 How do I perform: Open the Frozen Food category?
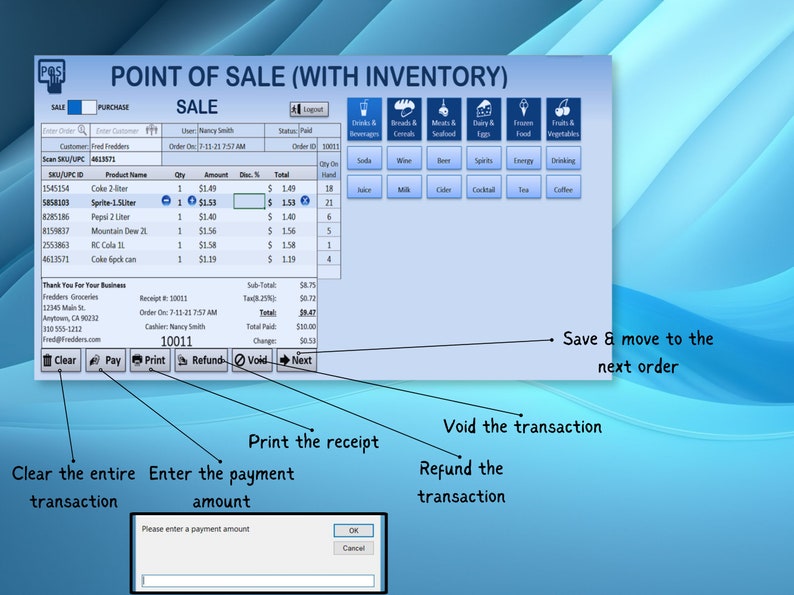(x=523, y=119)
